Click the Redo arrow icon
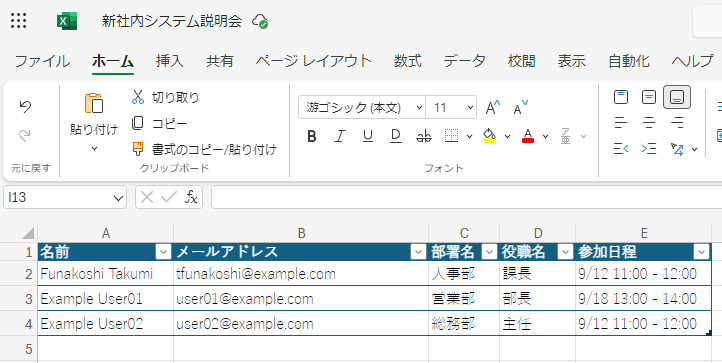722x363 pixels. pos(25,135)
